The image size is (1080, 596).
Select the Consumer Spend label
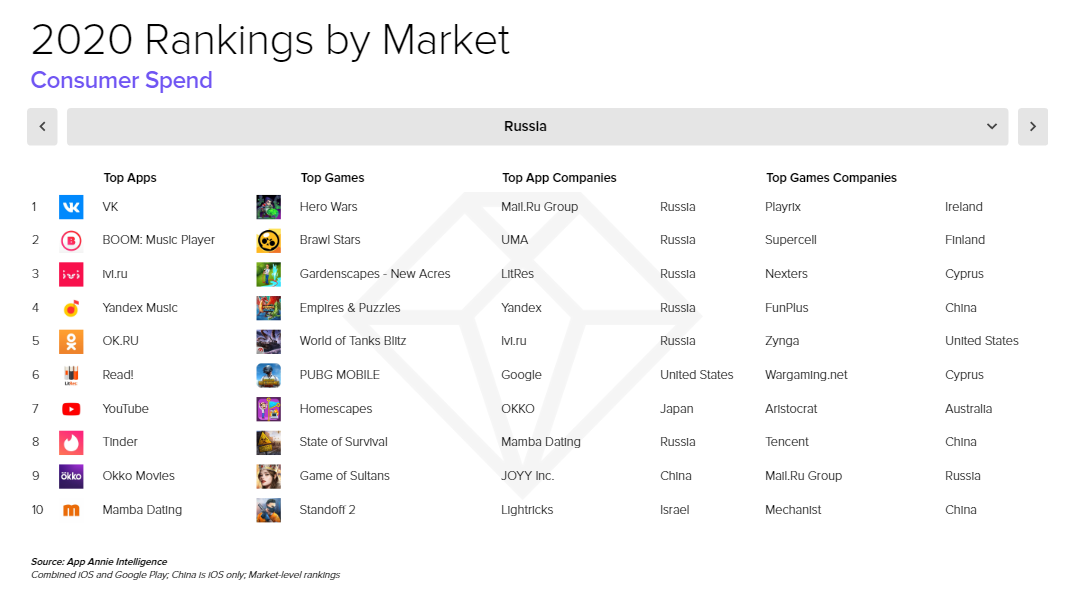point(121,80)
